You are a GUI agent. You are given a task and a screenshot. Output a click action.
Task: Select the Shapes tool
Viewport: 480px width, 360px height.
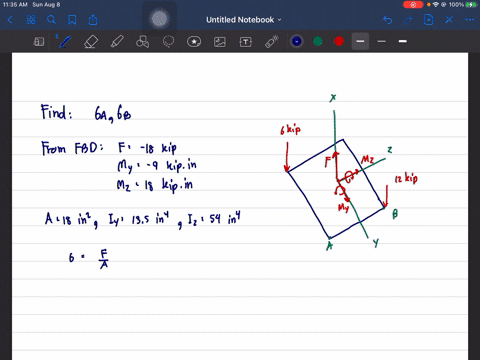143,42
